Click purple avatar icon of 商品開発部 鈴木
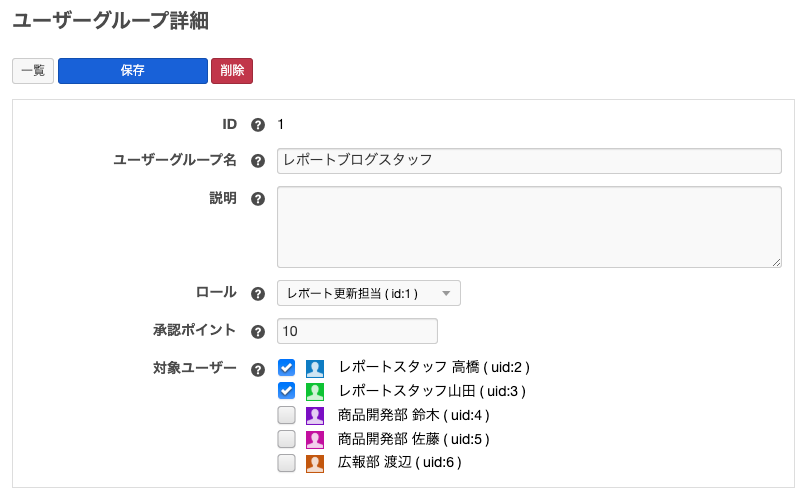Image resolution: width=807 pixels, height=503 pixels. [x=315, y=415]
